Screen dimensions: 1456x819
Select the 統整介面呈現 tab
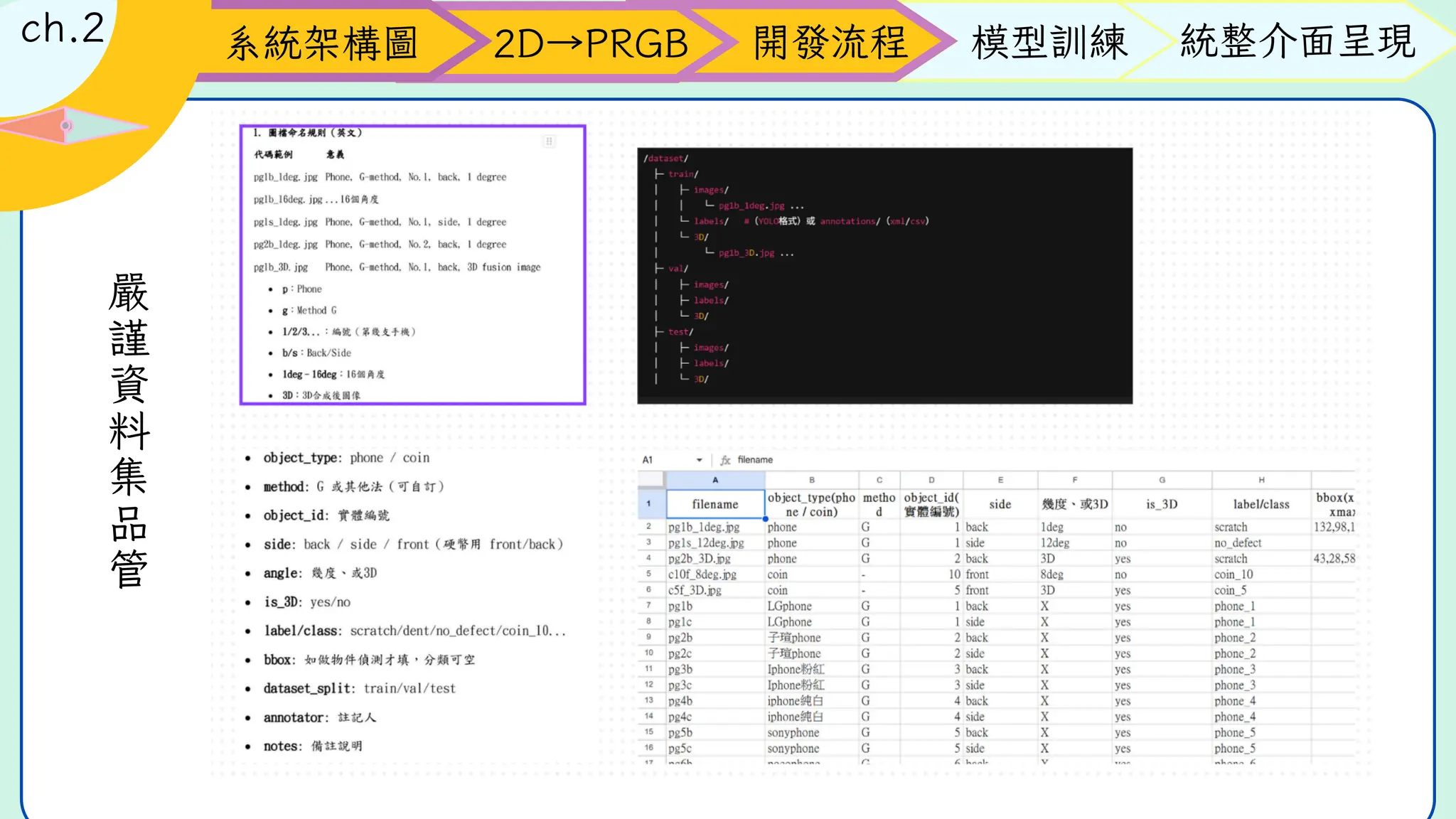click(1298, 41)
